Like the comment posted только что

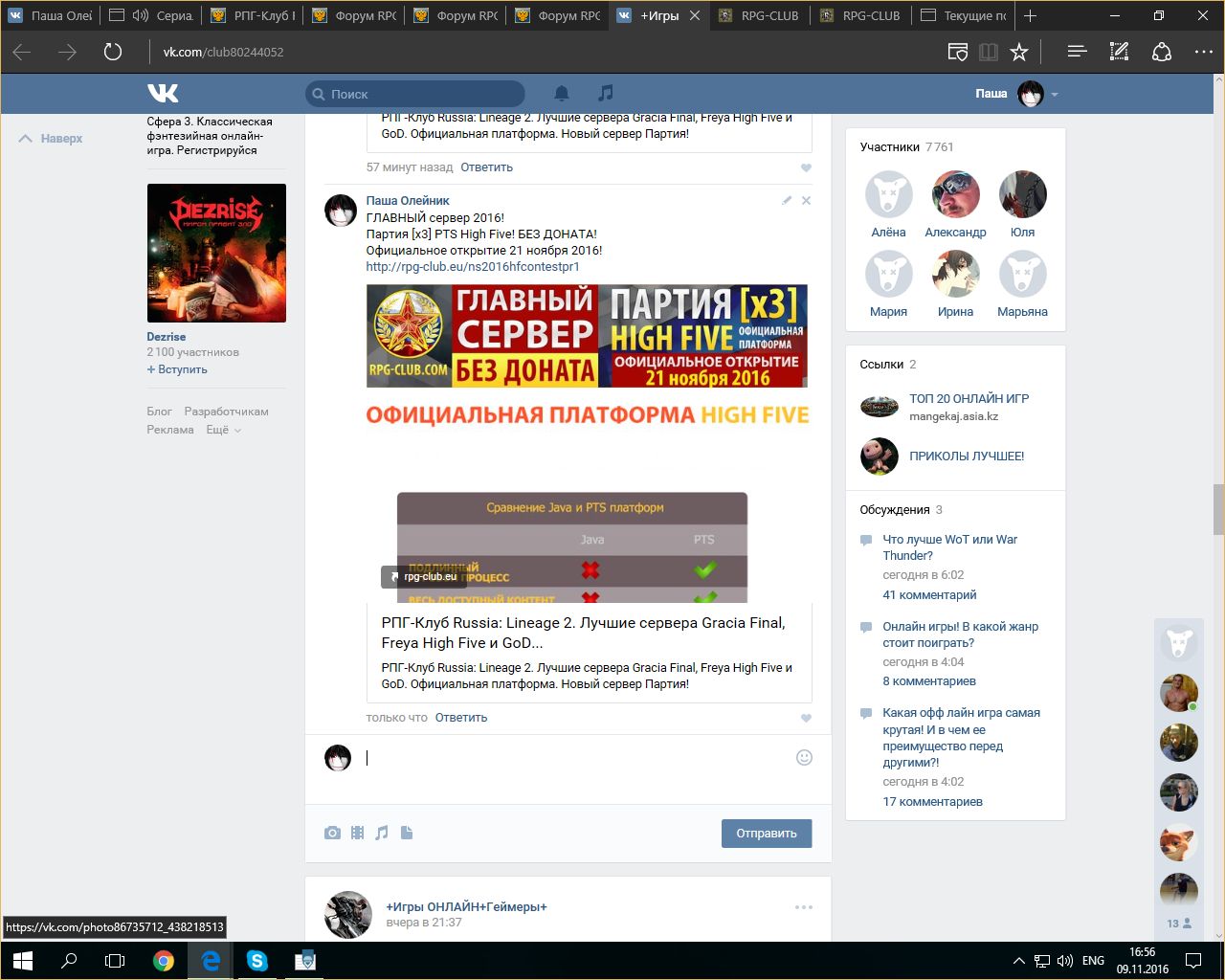806,718
